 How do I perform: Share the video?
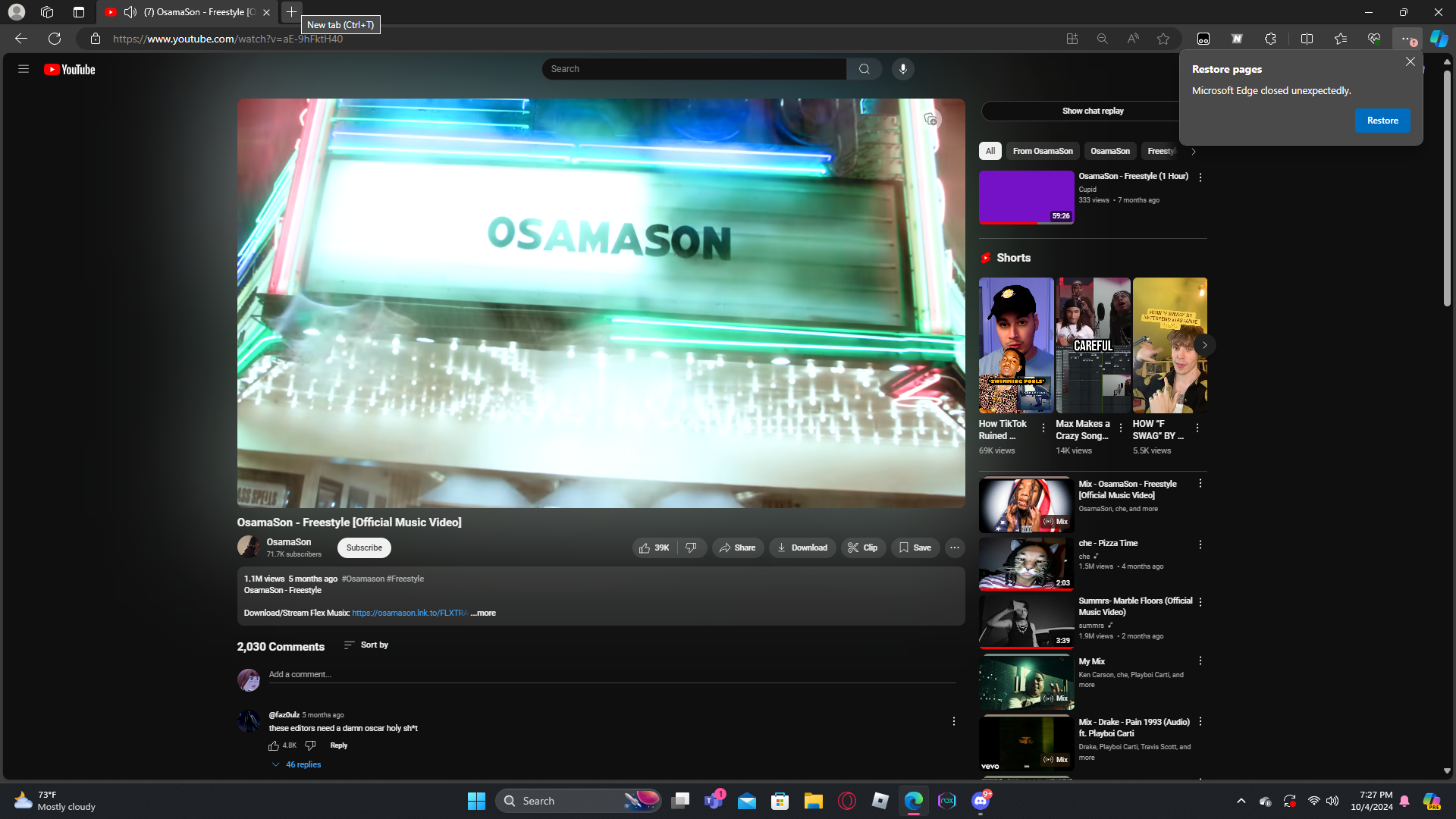pyautogui.click(x=738, y=548)
